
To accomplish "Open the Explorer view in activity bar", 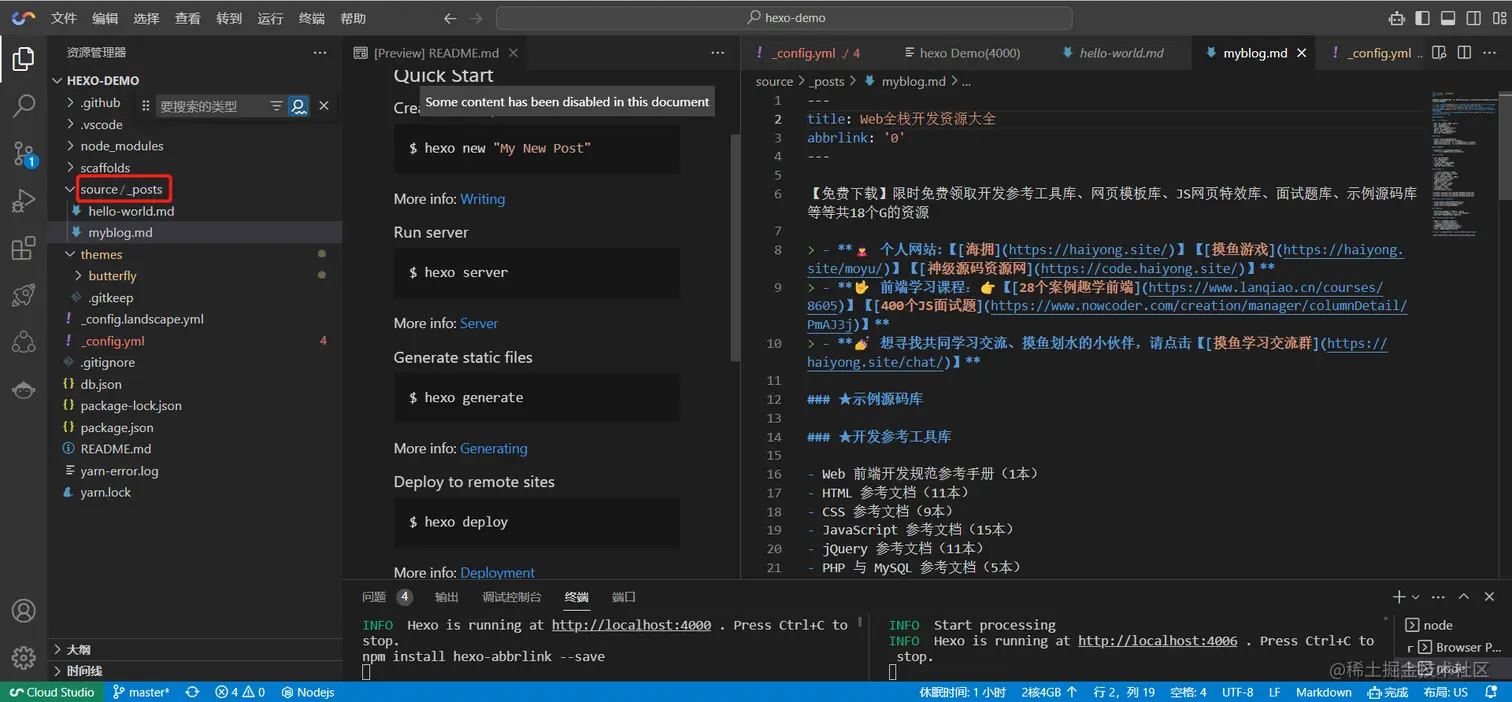I will [23, 59].
